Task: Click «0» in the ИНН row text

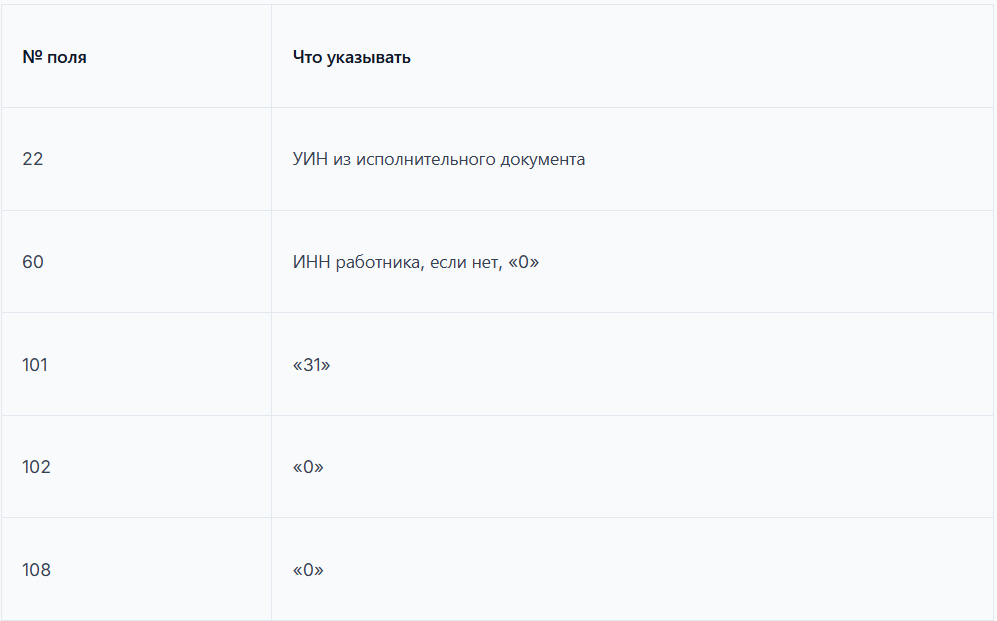Action: coord(523,262)
